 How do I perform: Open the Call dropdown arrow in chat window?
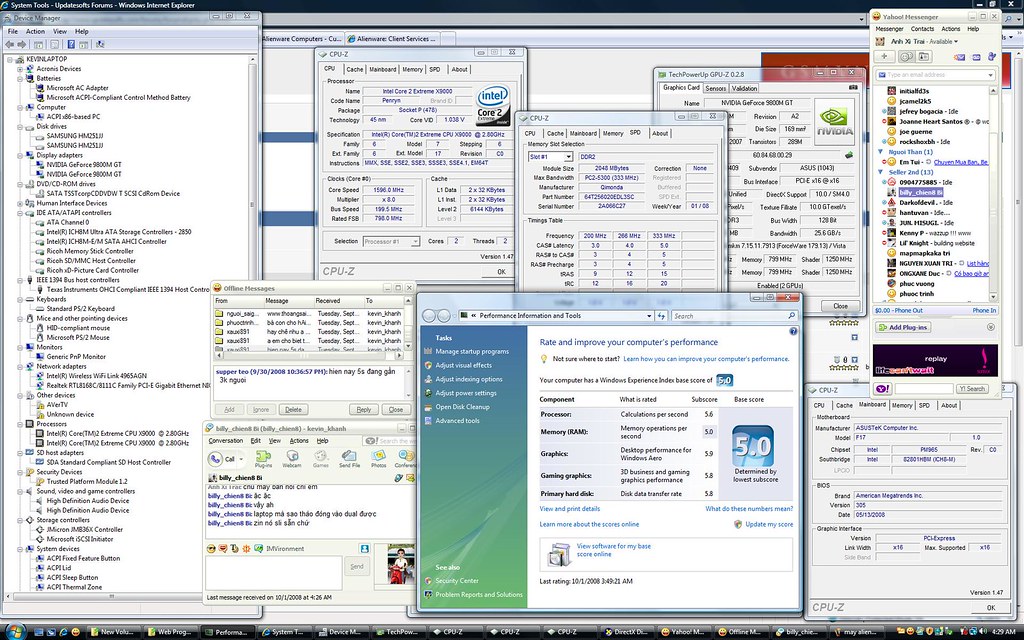tap(241, 459)
